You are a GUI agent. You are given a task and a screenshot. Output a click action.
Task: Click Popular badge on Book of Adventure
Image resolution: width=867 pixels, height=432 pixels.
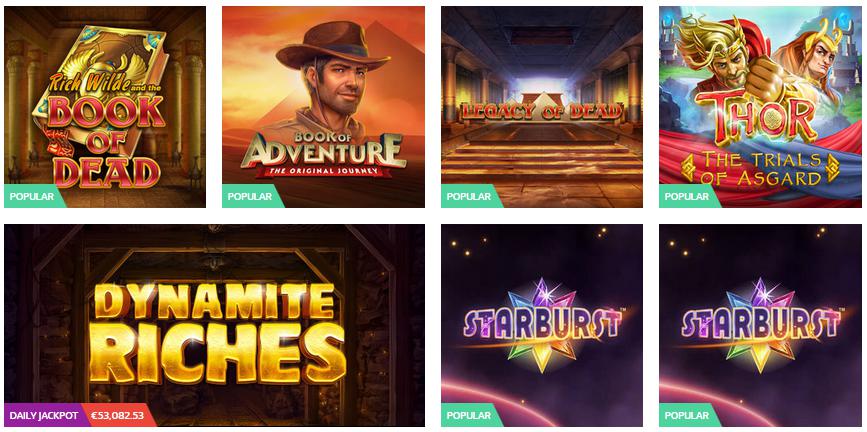252,196
